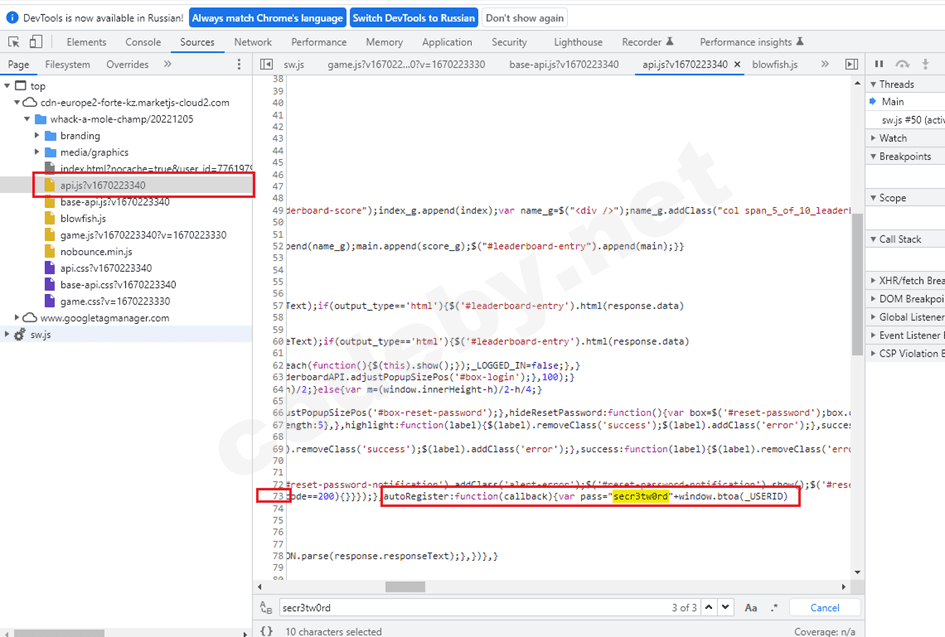Click Don't show again button
Image resolution: width=945 pixels, height=637 pixels.
[x=524, y=18]
